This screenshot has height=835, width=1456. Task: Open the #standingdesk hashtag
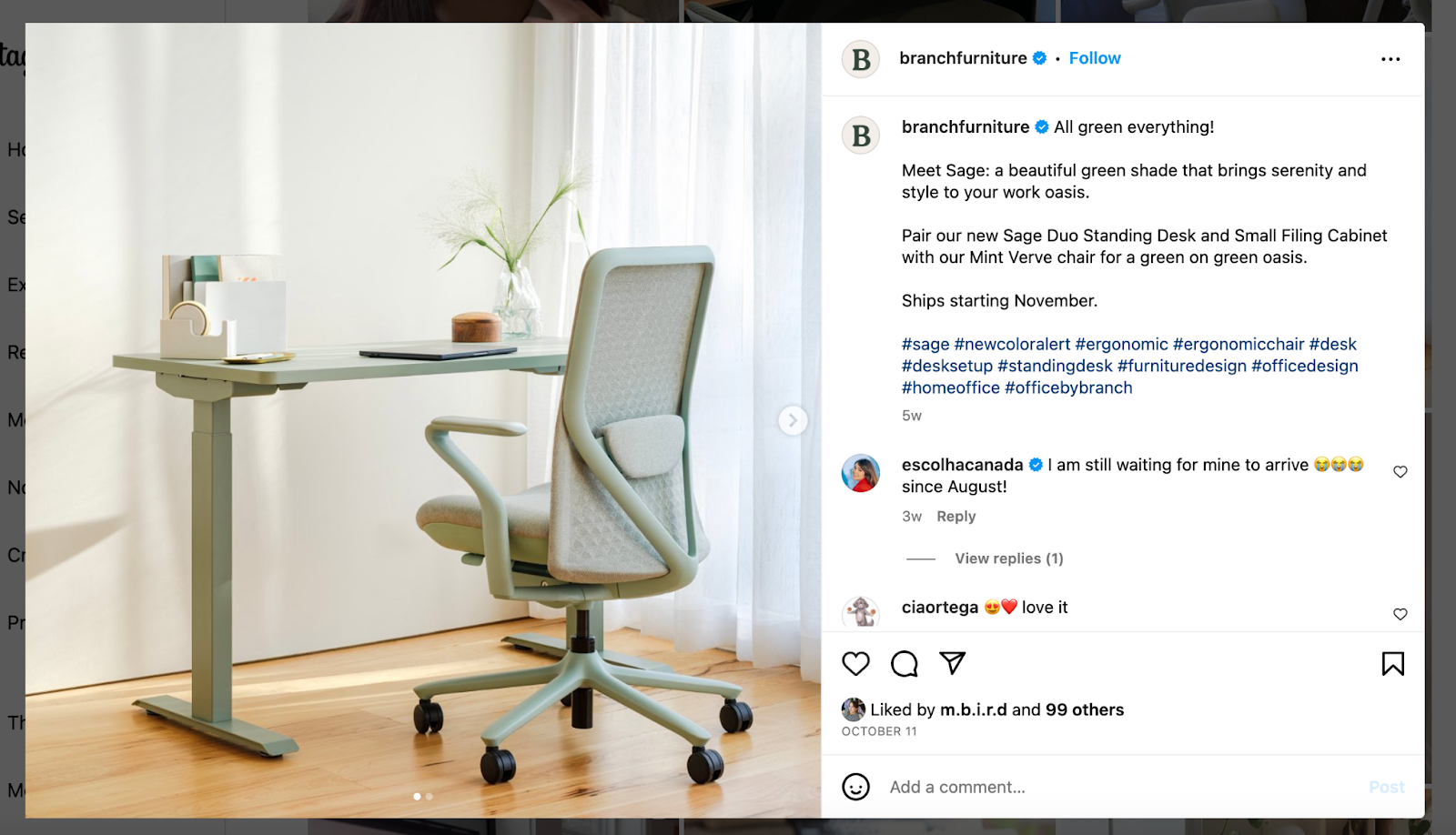coord(1055,366)
